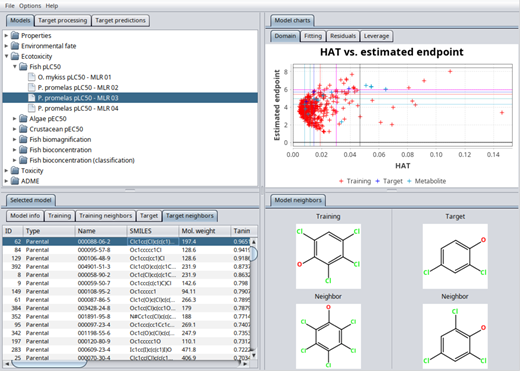Click the horizontal scrollbar thumb of neighbors table
The width and height of the screenshot is (520, 371).
coord(49,364)
